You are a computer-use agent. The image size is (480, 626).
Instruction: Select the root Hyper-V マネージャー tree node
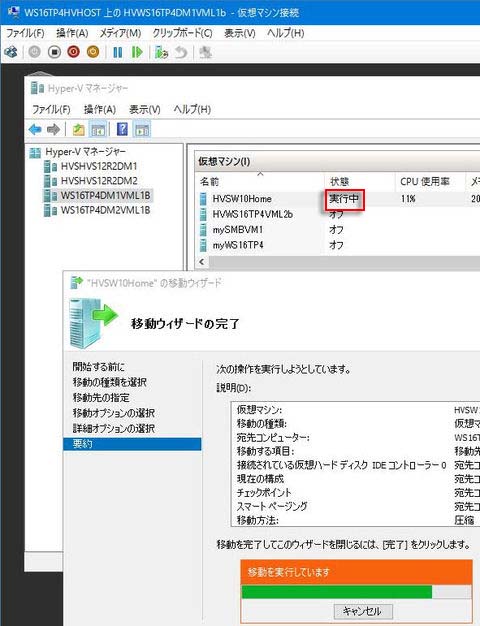click(x=85, y=152)
